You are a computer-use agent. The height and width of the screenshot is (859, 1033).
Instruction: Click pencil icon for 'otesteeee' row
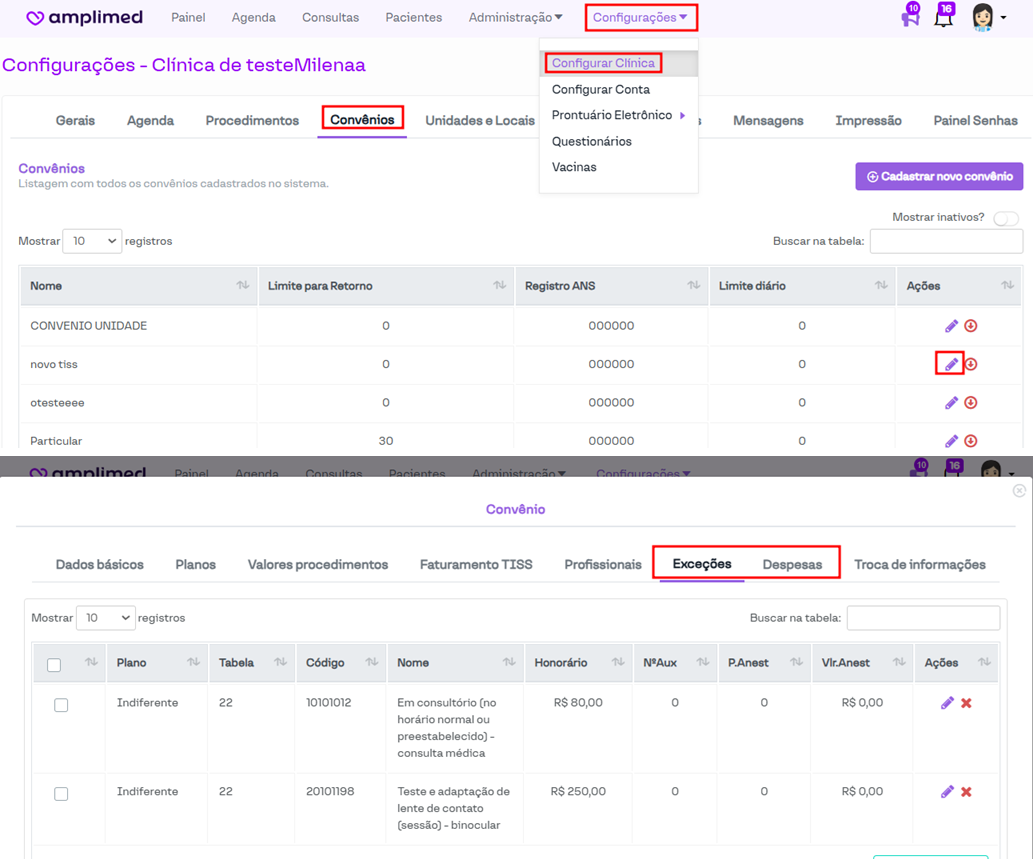[951, 403]
